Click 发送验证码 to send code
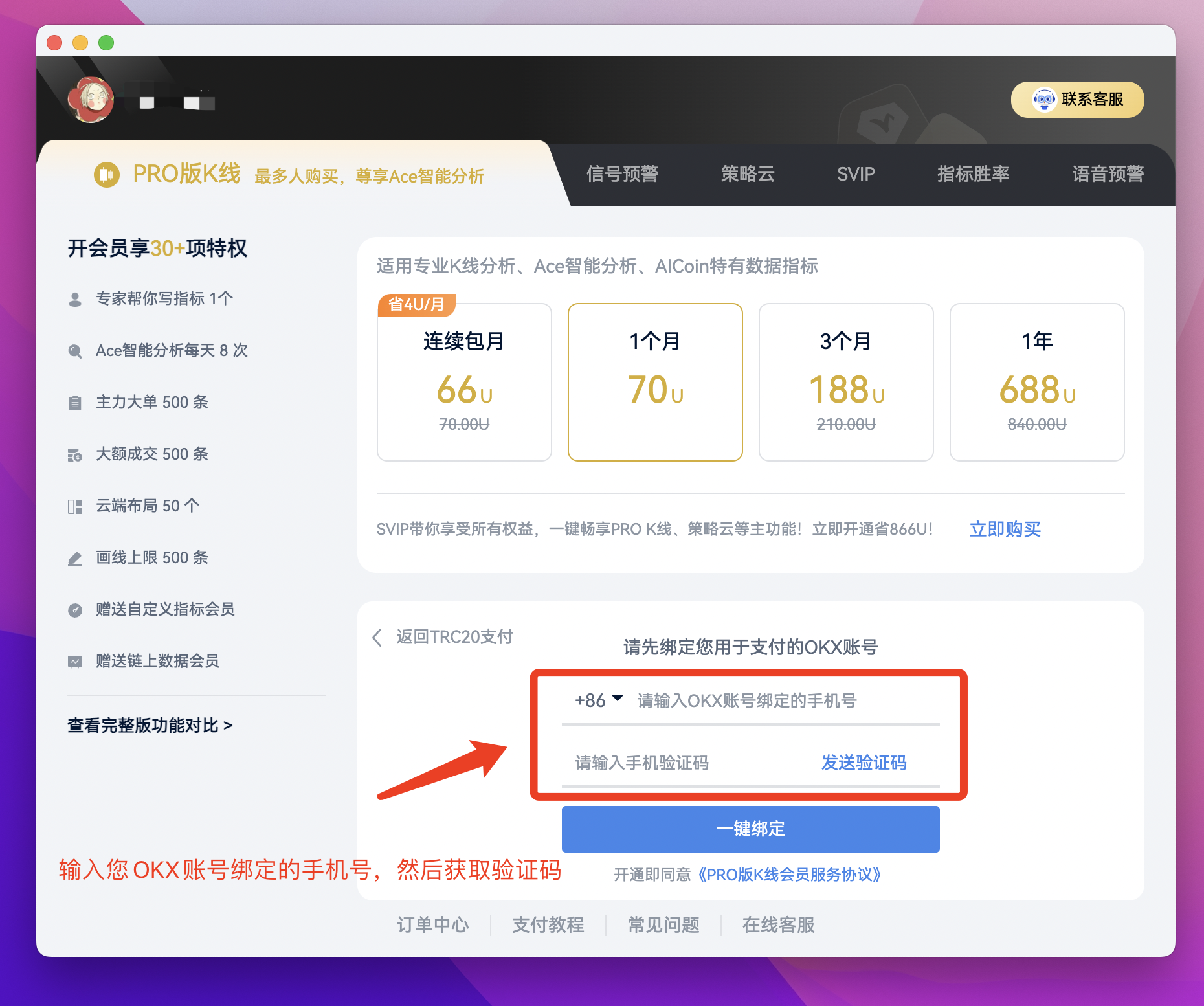Screen dimensions: 1204x1006 click(x=864, y=763)
